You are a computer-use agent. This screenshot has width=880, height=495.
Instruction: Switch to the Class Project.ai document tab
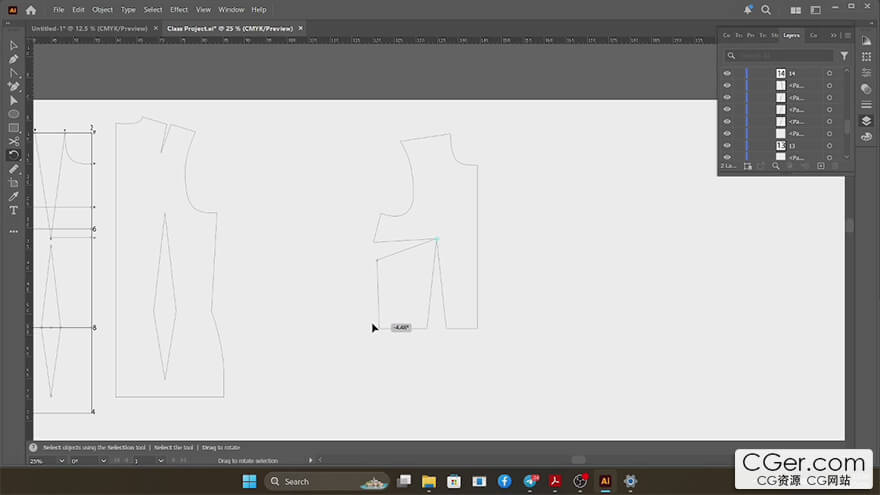pos(230,28)
